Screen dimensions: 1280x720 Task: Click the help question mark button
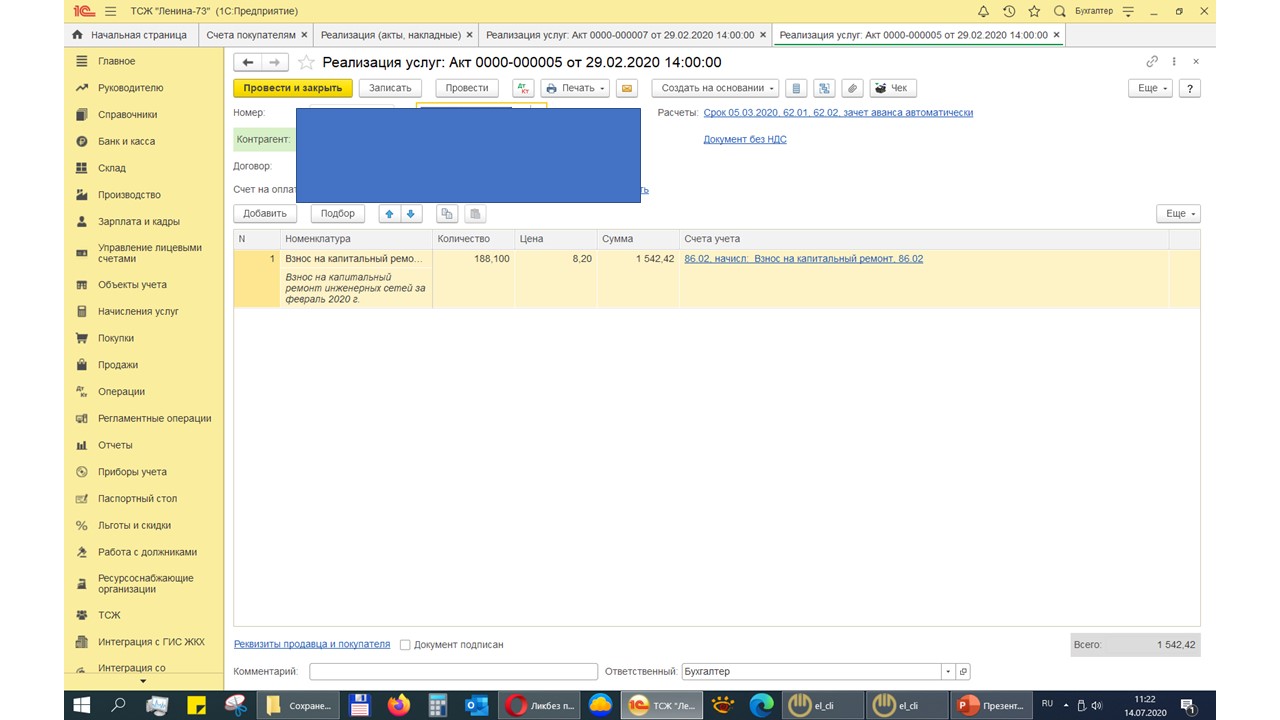pyautogui.click(x=1190, y=88)
